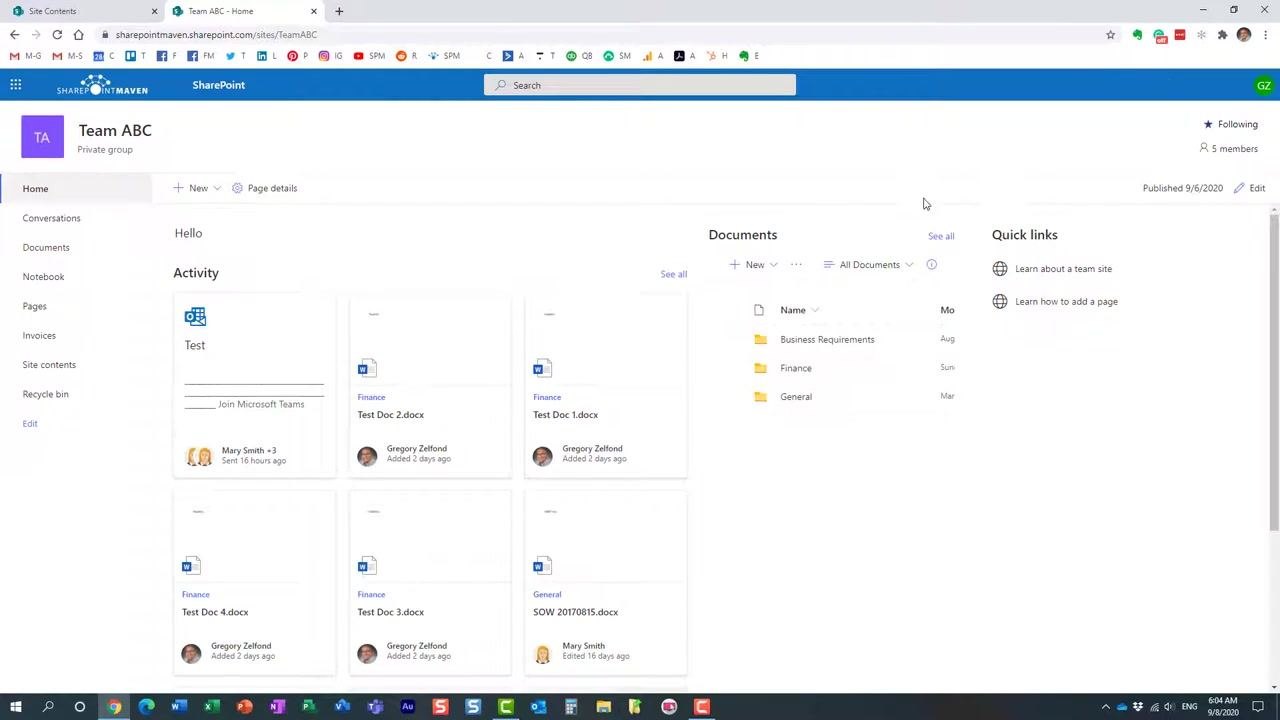Image resolution: width=1280 pixels, height=720 pixels.
Task: Open Site contents in left navigation
Action: (x=49, y=365)
